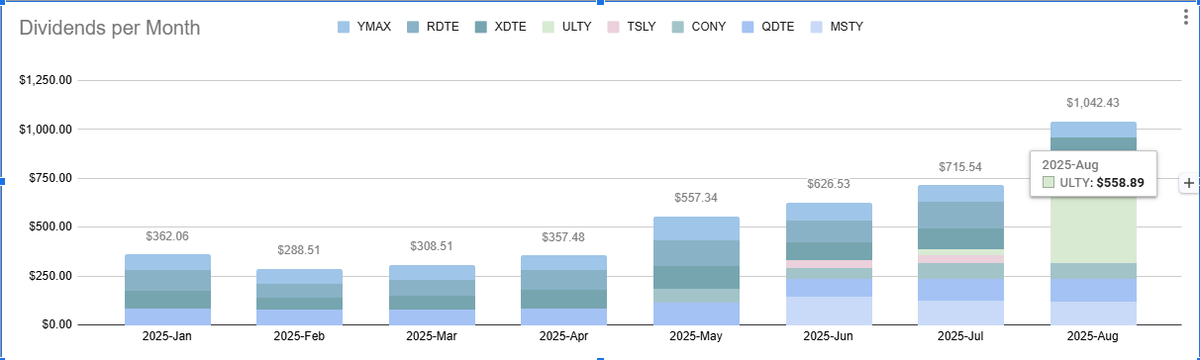This screenshot has height=360, width=1200.
Task: Click the $1,042.43 total above August bar
Action: pyautogui.click(x=1092, y=103)
